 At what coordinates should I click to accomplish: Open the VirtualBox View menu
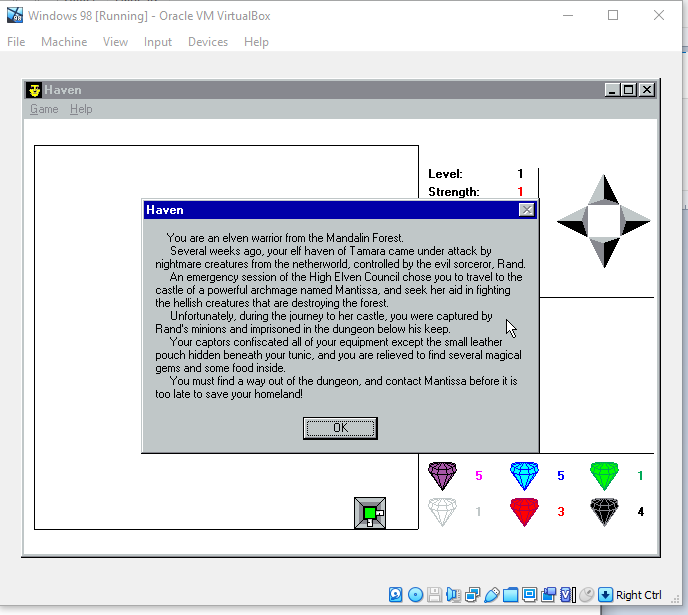(115, 42)
